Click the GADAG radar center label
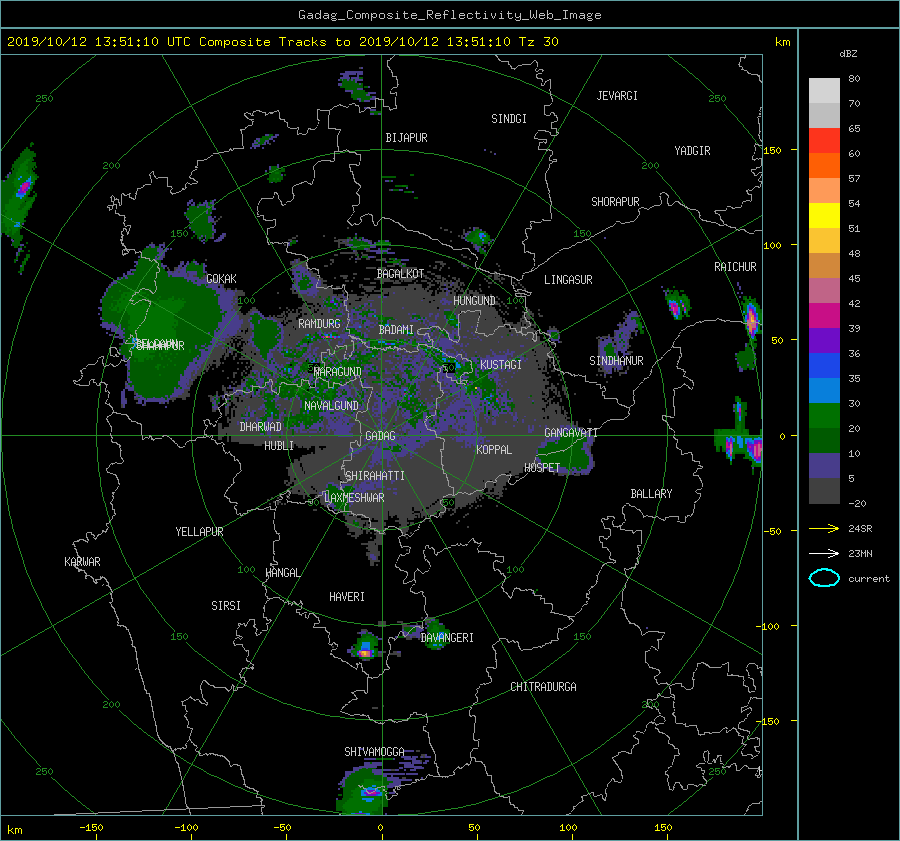 coord(381,436)
